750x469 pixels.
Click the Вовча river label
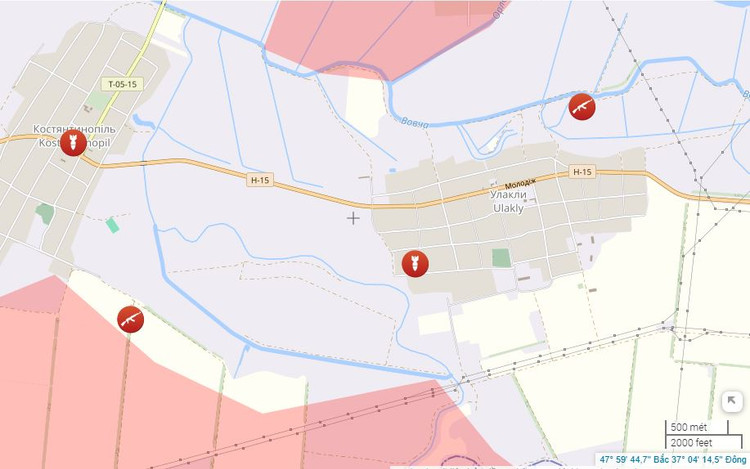[x=414, y=122]
